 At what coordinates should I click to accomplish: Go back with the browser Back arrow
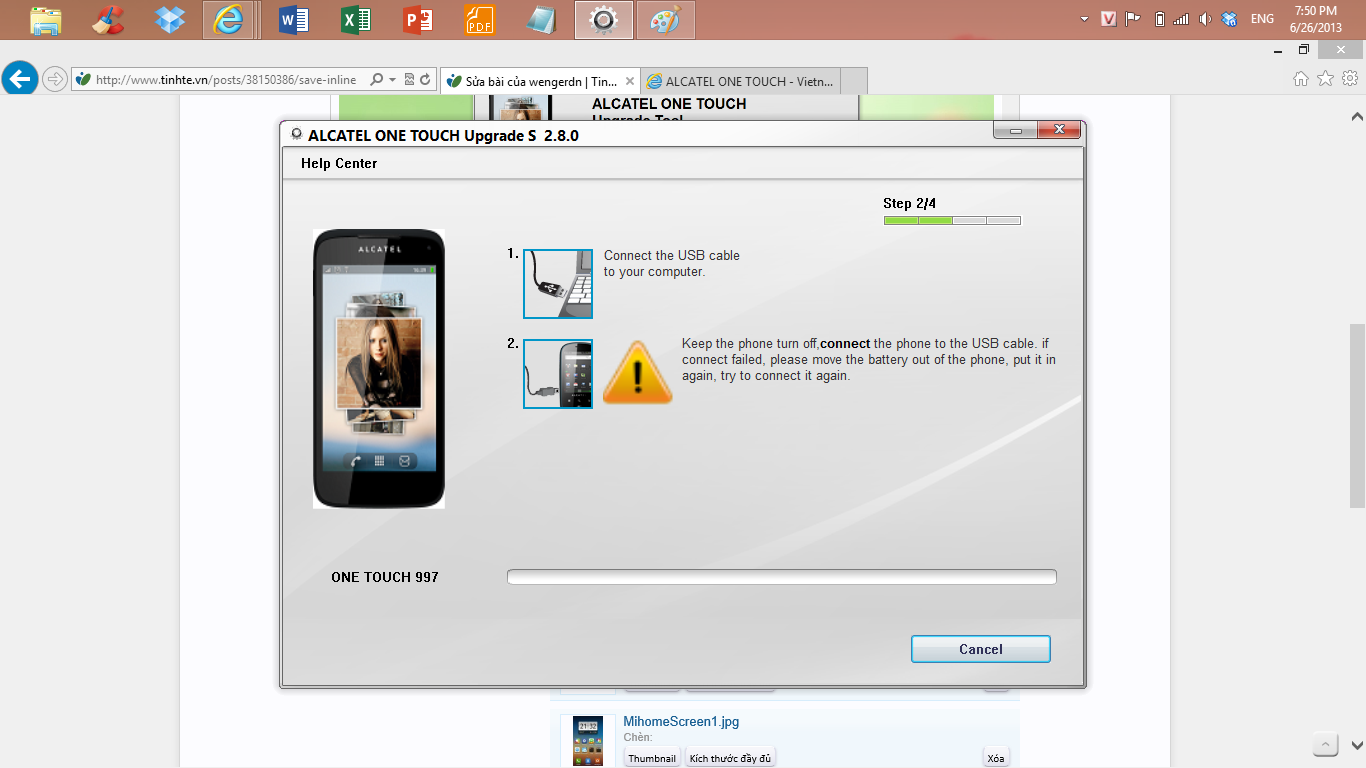[20, 78]
